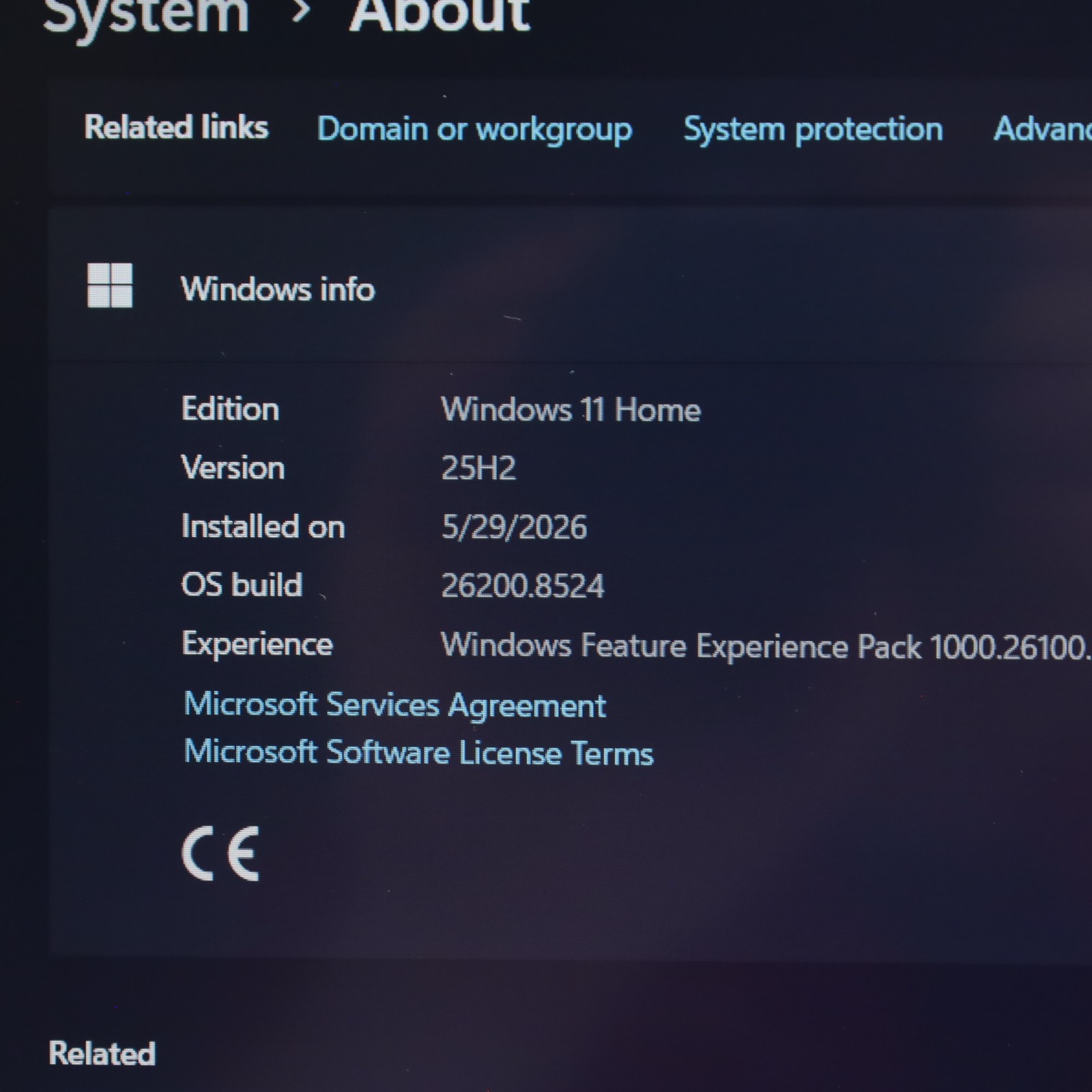
Task: Open the Domain or workgroup link
Action: (474, 130)
